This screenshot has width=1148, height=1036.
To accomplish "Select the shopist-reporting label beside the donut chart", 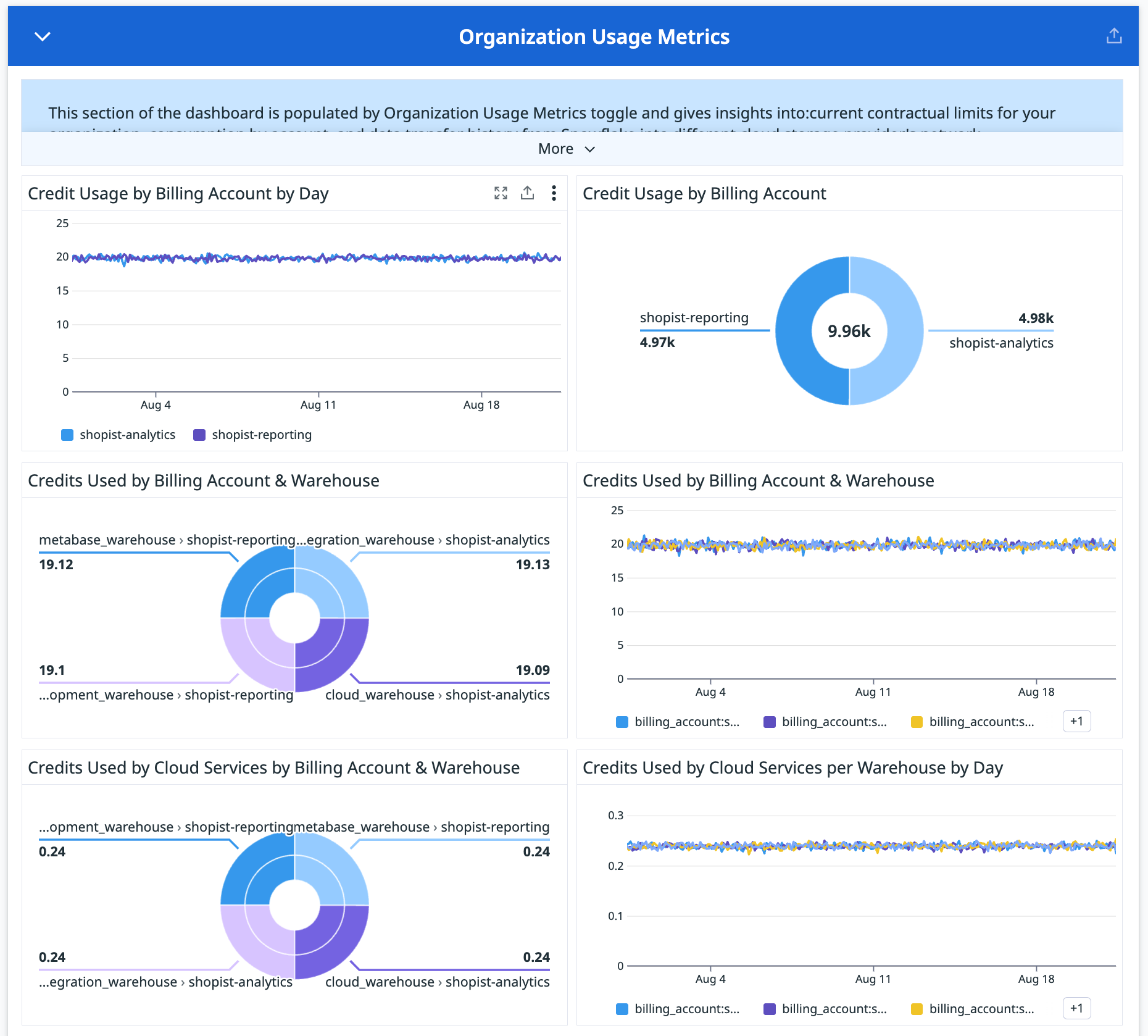I will click(694, 317).
